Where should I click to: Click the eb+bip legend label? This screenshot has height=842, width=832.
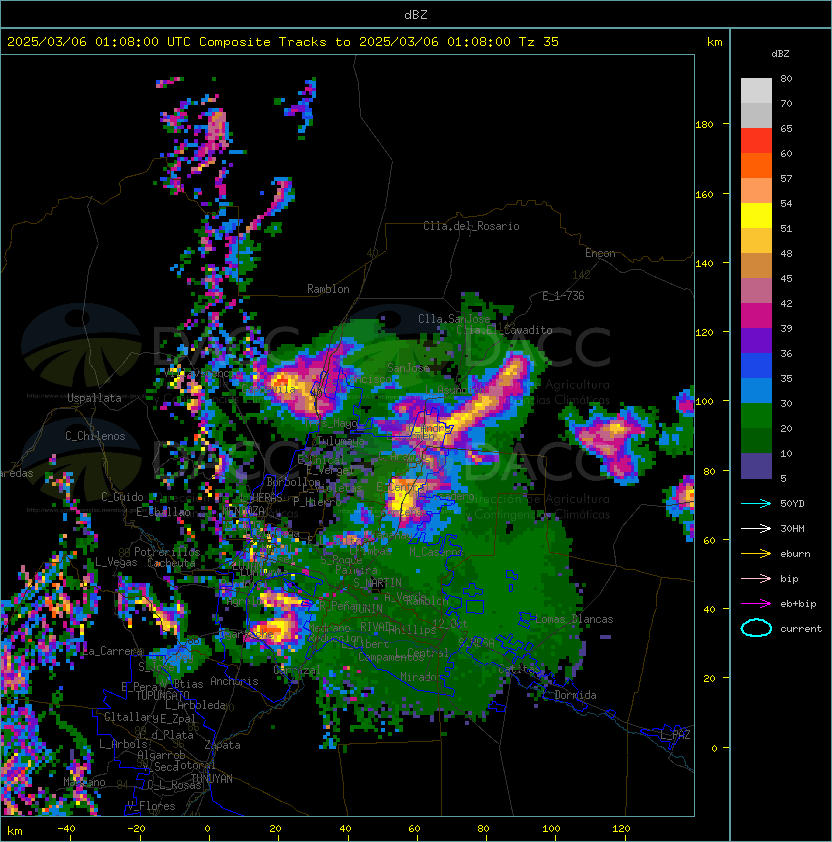pos(798,604)
